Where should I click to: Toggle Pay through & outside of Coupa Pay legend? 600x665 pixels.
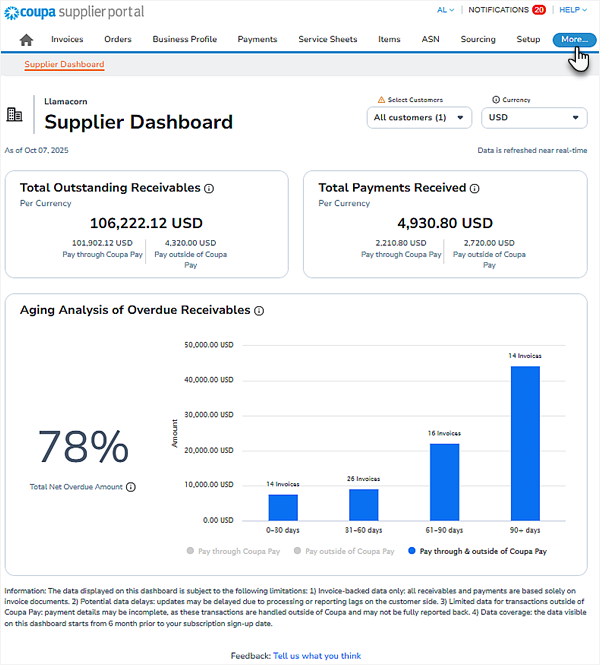coord(476,550)
